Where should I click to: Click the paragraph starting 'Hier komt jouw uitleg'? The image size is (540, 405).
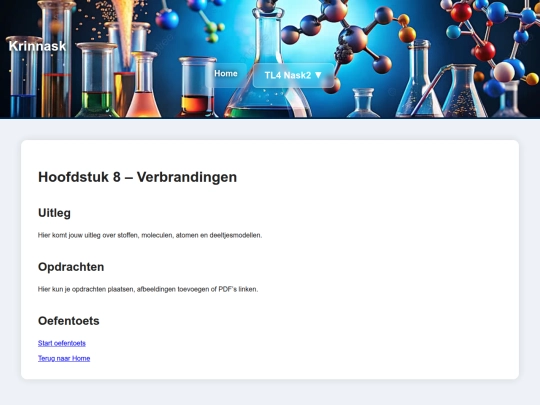(x=150, y=235)
